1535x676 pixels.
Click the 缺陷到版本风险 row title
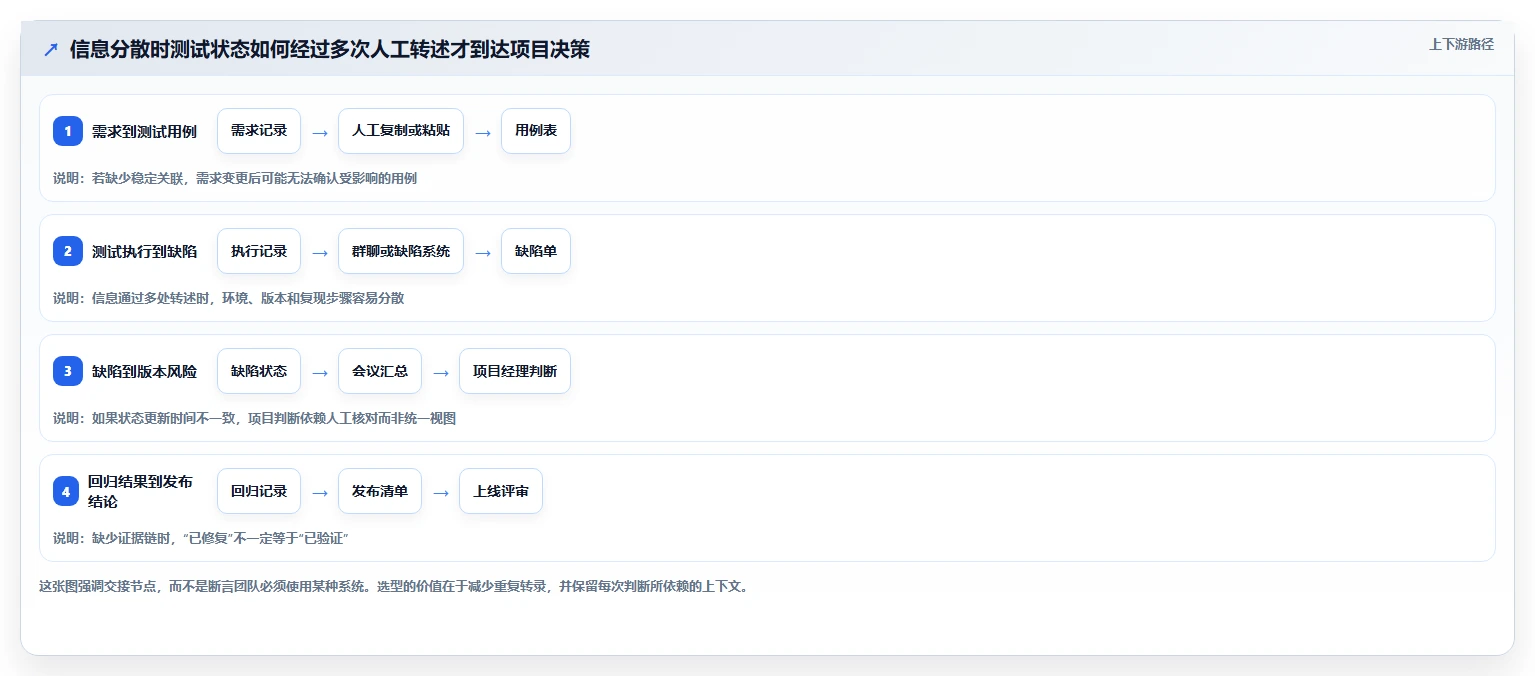click(x=144, y=371)
